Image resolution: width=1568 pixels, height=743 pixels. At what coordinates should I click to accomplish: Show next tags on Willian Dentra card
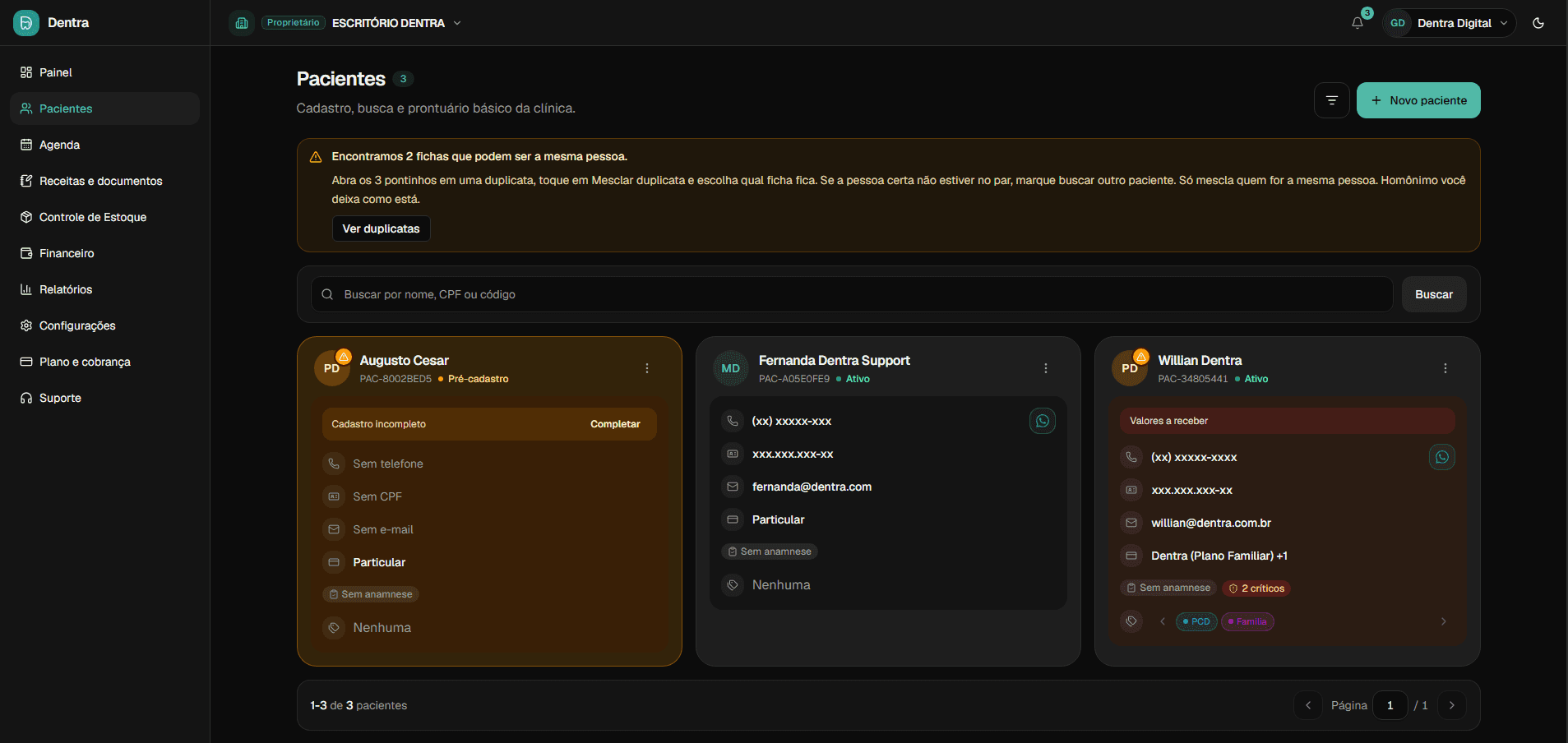coord(1443,621)
